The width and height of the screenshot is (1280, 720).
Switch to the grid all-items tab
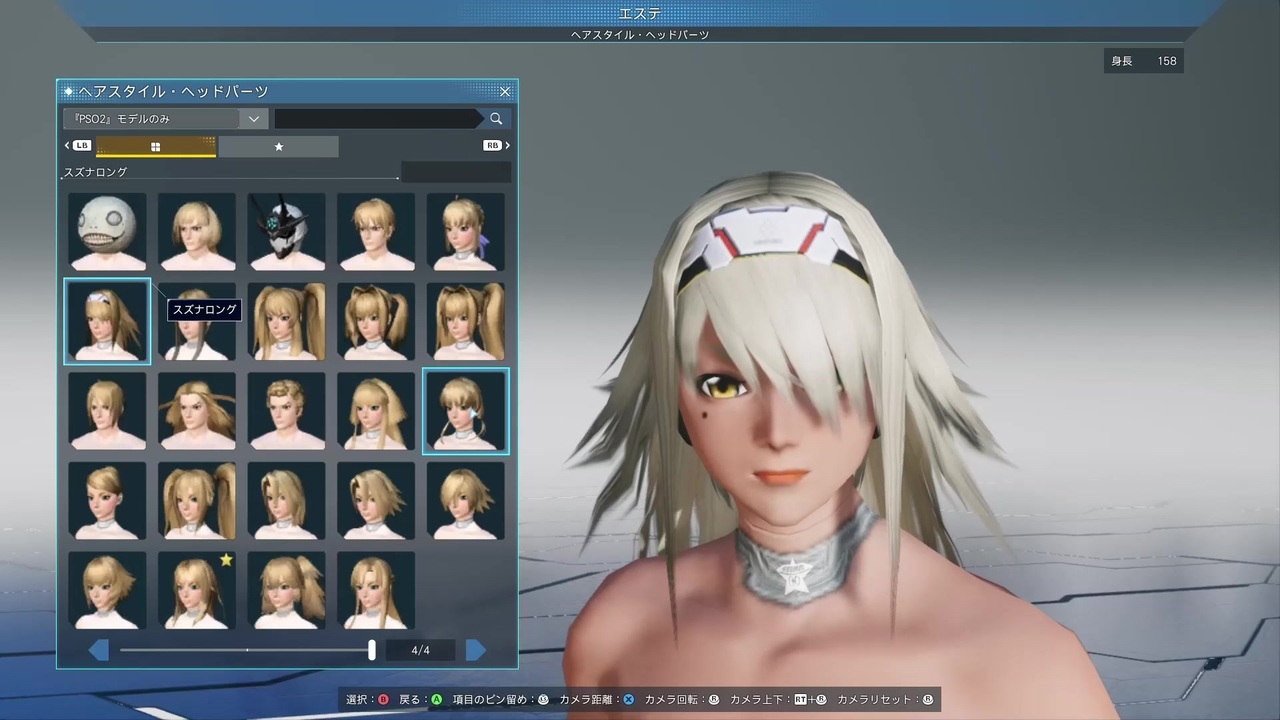click(x=156, y=146)
